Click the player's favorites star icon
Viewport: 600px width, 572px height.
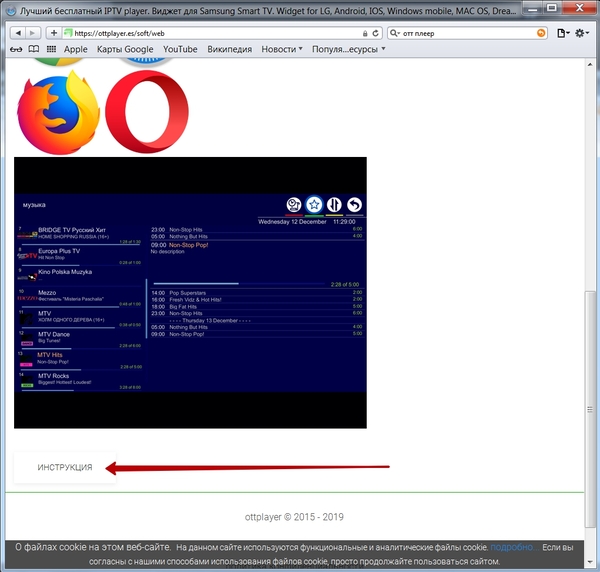tap(314, 205)
